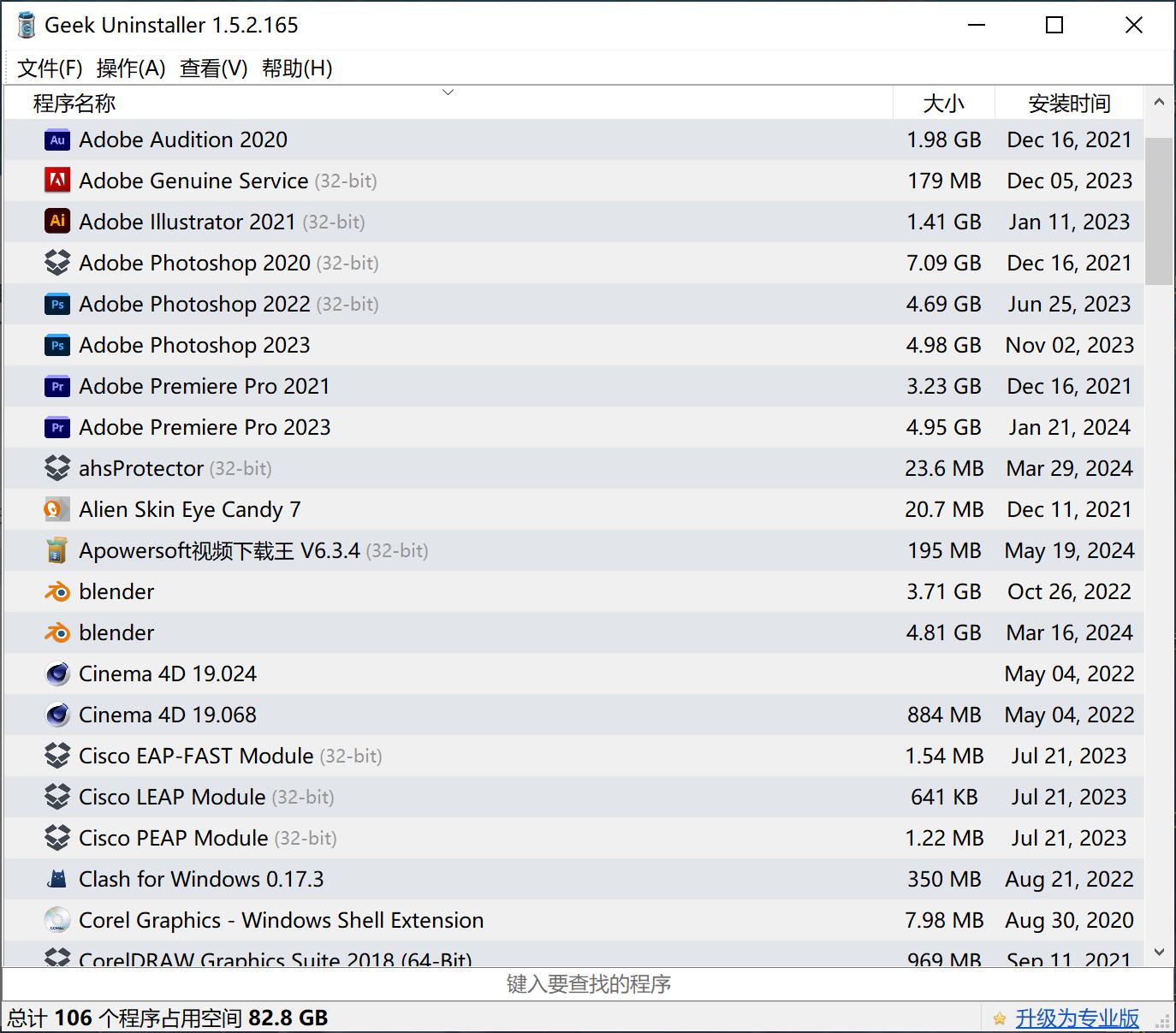Click the Alien Skin Eye Candy 7 icon

point(57,509)
